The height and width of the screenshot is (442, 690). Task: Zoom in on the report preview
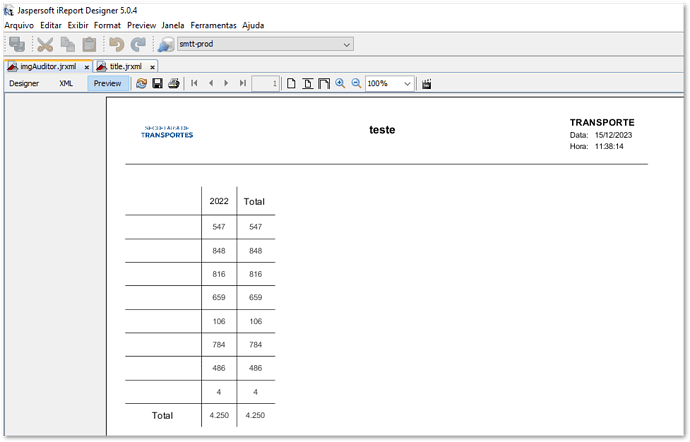(x=340, y=83)
